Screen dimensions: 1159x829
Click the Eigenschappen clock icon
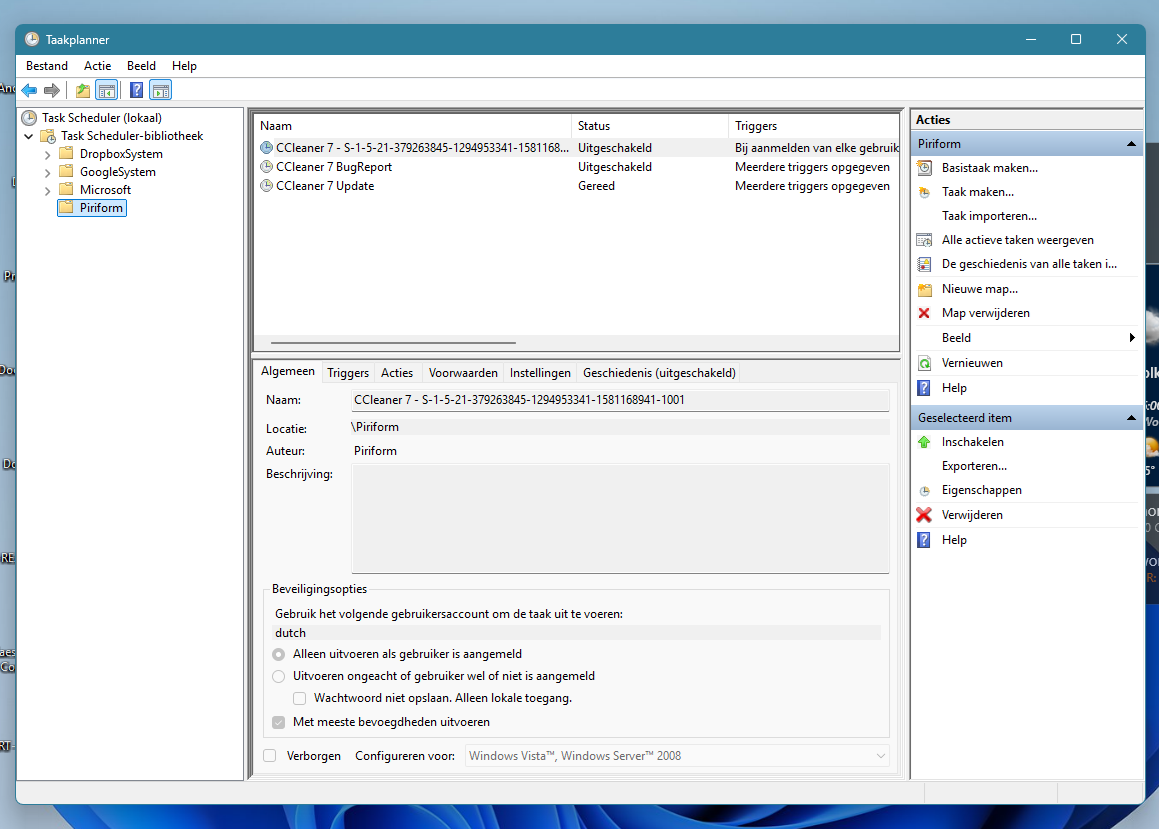point(925,491)
